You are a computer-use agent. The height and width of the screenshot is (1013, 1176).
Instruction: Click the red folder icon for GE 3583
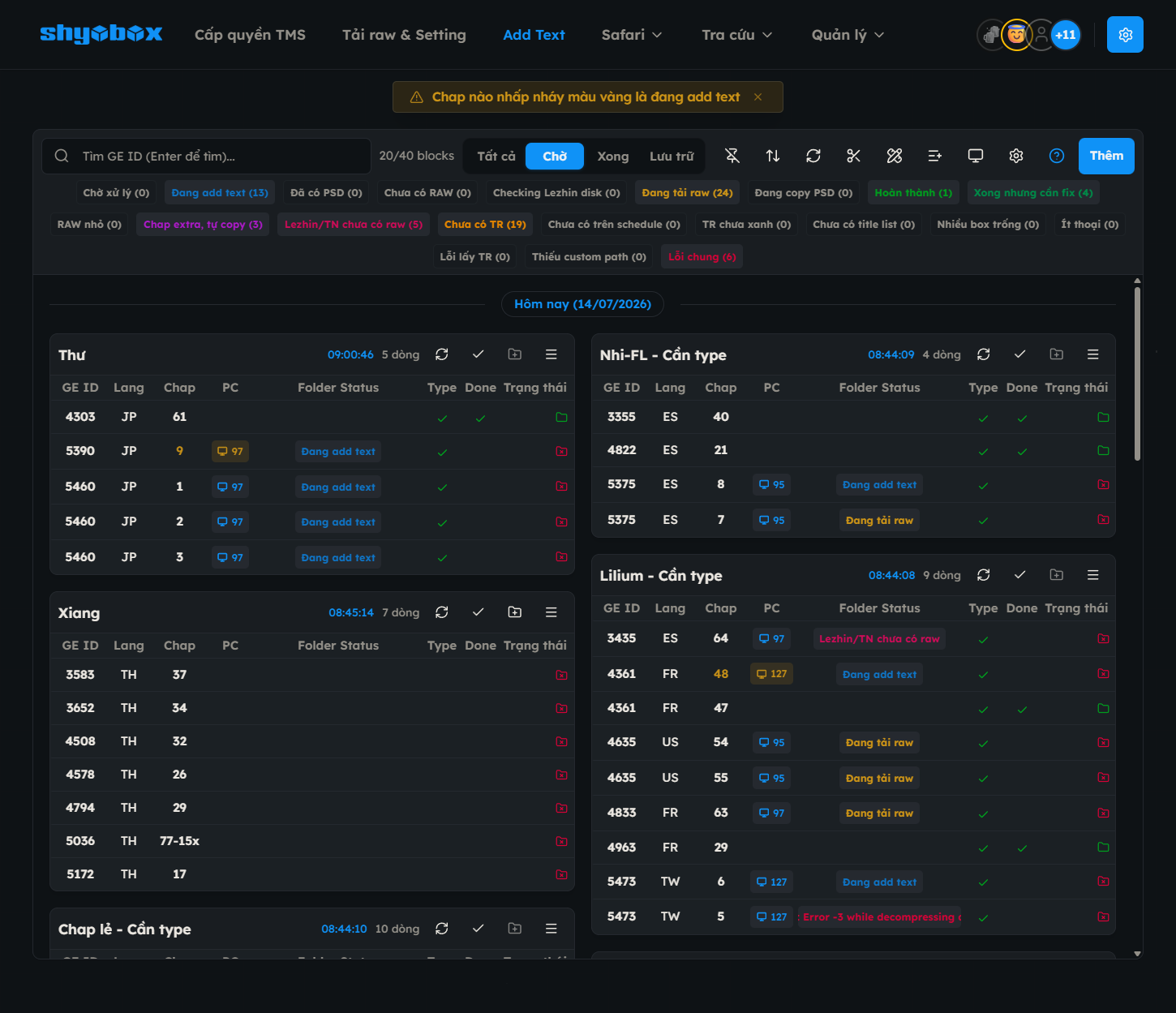(x=561, y=675)
